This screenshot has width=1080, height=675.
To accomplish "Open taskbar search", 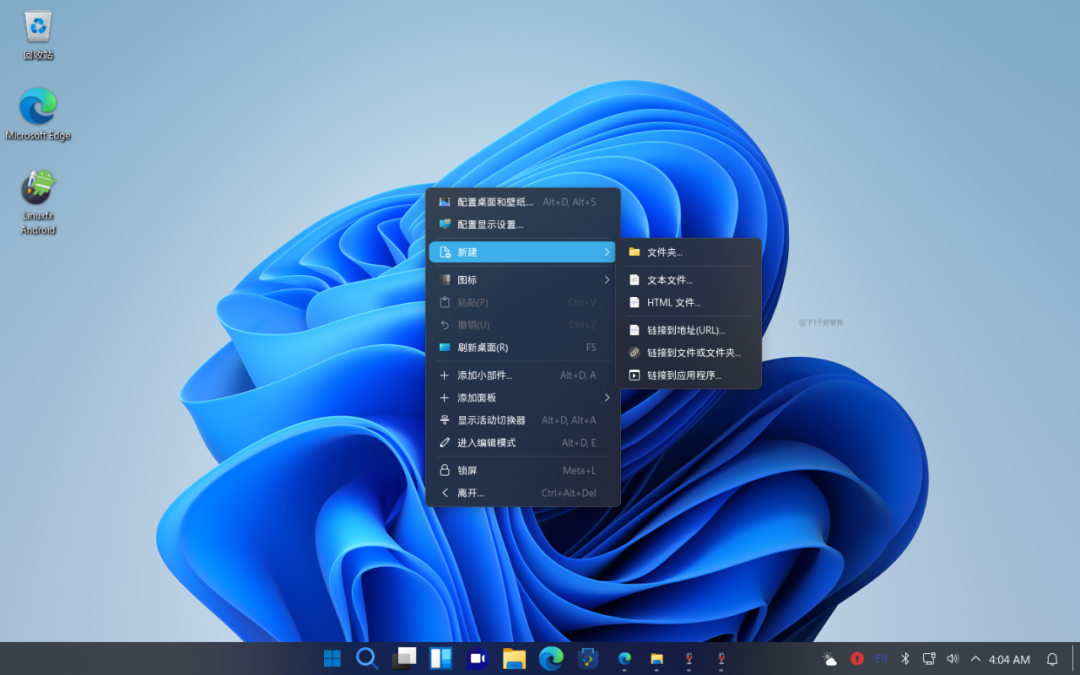I will click(367, 659).
